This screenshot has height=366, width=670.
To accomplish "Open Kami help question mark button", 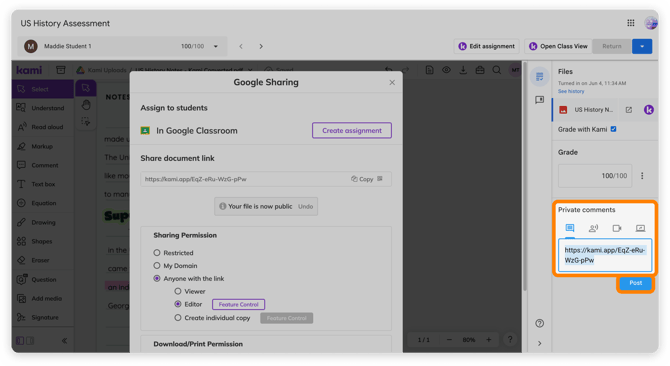I will [x=510, y=340].
